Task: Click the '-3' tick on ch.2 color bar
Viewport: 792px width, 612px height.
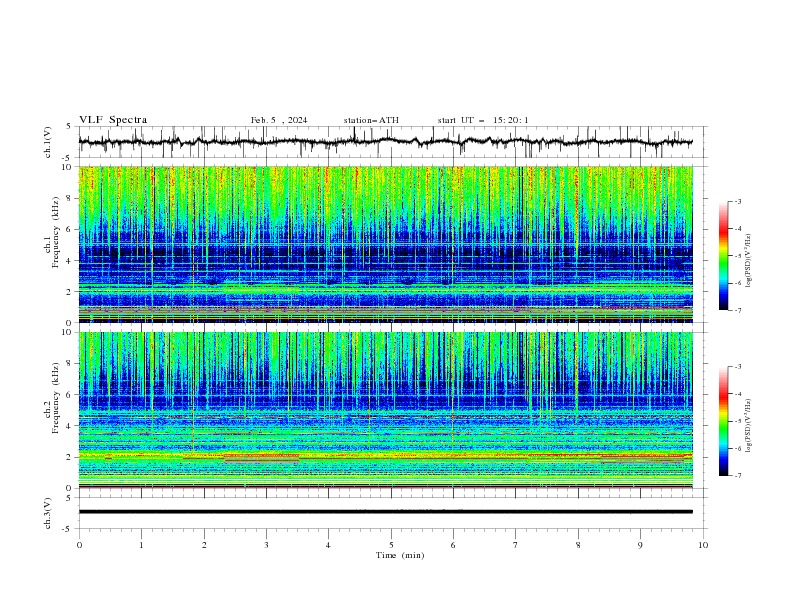Action: click(737, 367)
